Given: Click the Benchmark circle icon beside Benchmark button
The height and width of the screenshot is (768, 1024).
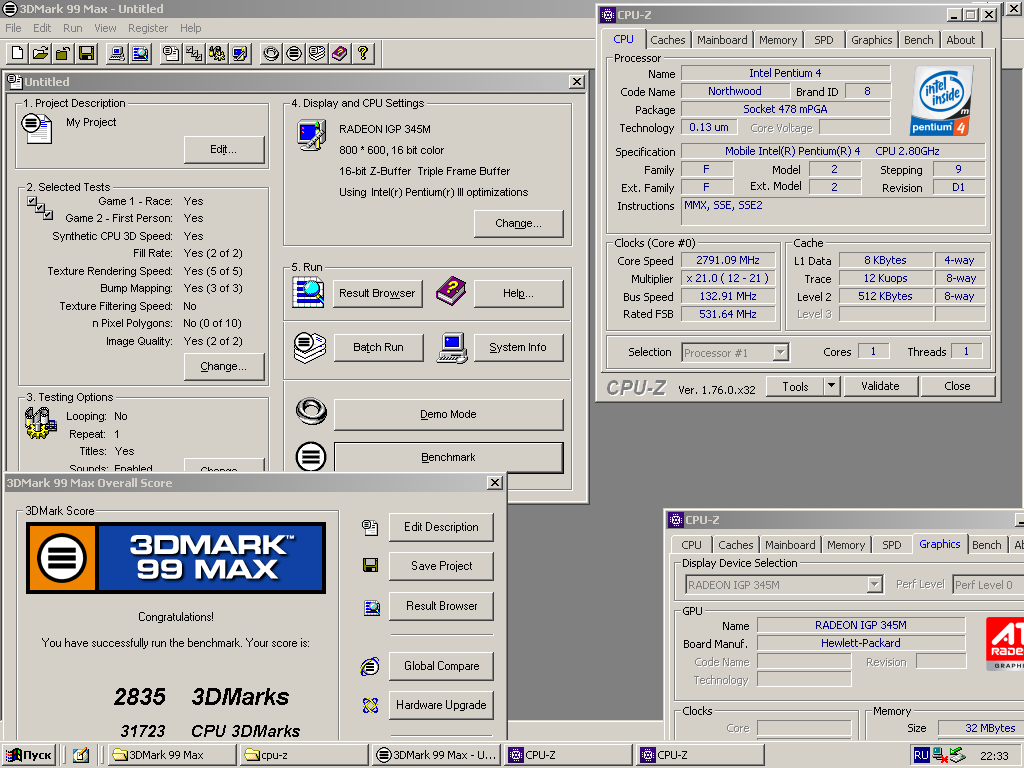Looking at the screenshot, I should click(x=311, y=456).
